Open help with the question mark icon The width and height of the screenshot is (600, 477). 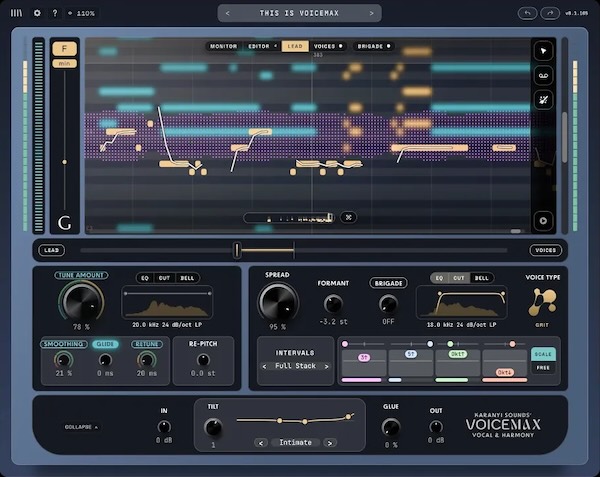pos(55,13)
